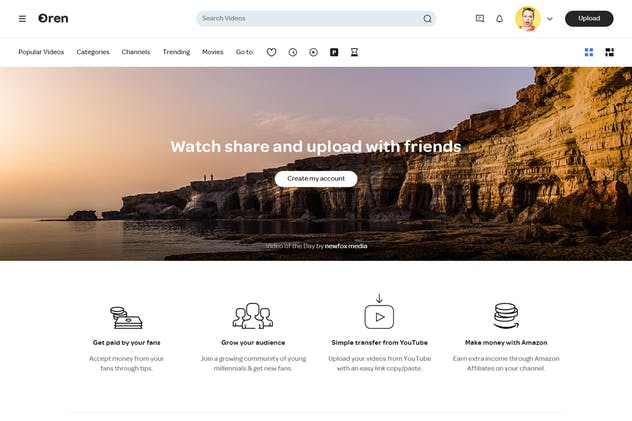Click the YouTube transfer play icon
This screenshot has width=632, height=421.
pos(379,311)
